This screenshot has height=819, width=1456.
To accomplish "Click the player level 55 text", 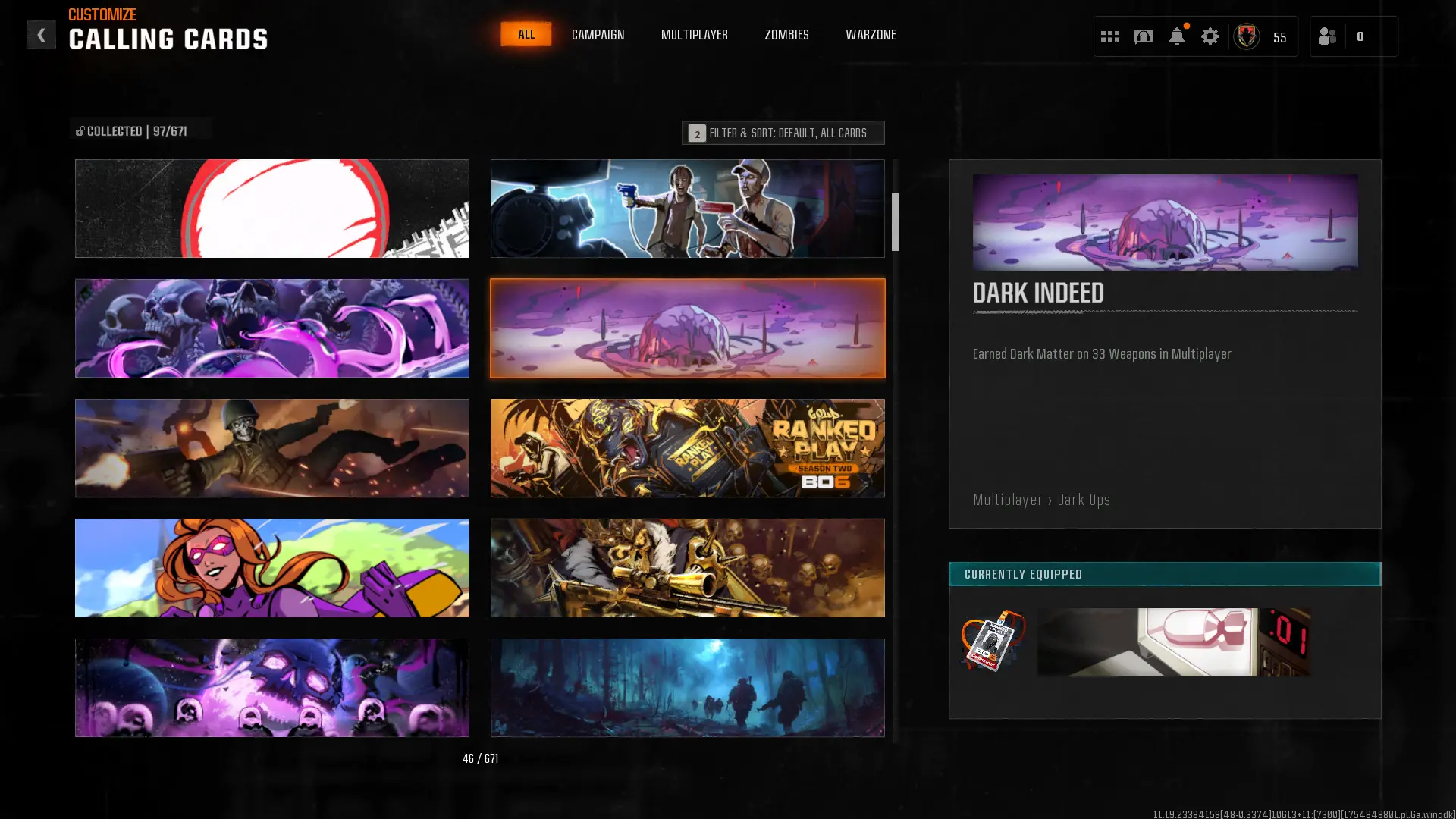I will [1280, 37].
